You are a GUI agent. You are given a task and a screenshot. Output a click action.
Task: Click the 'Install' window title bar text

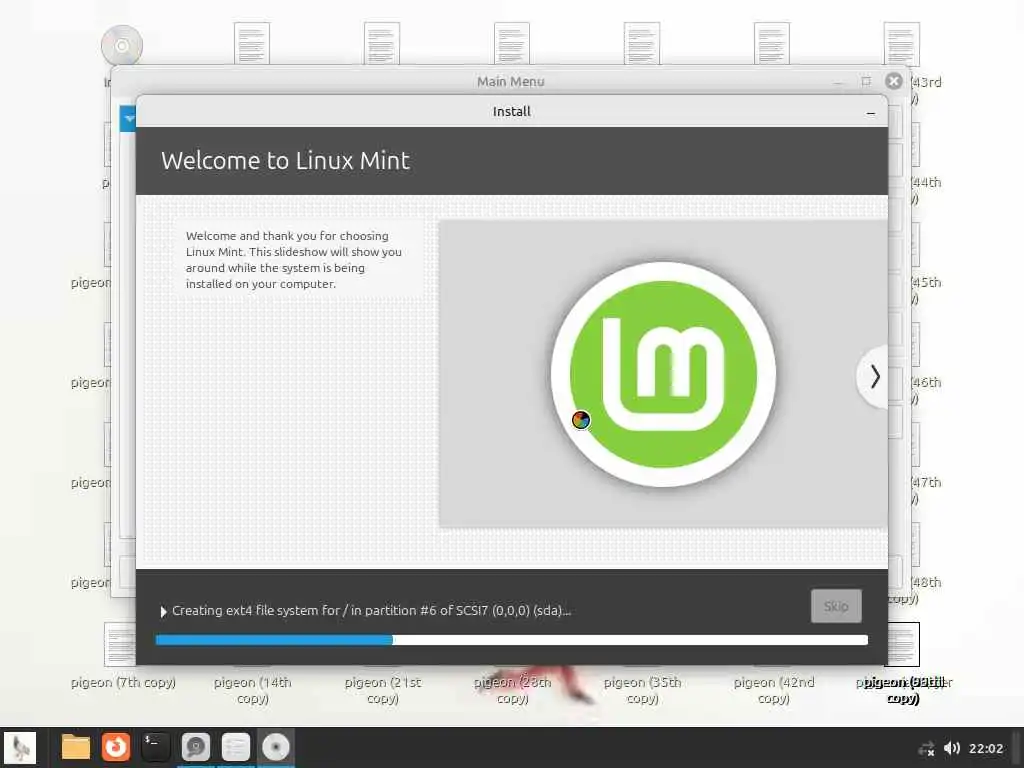click(x=511, y=112)
